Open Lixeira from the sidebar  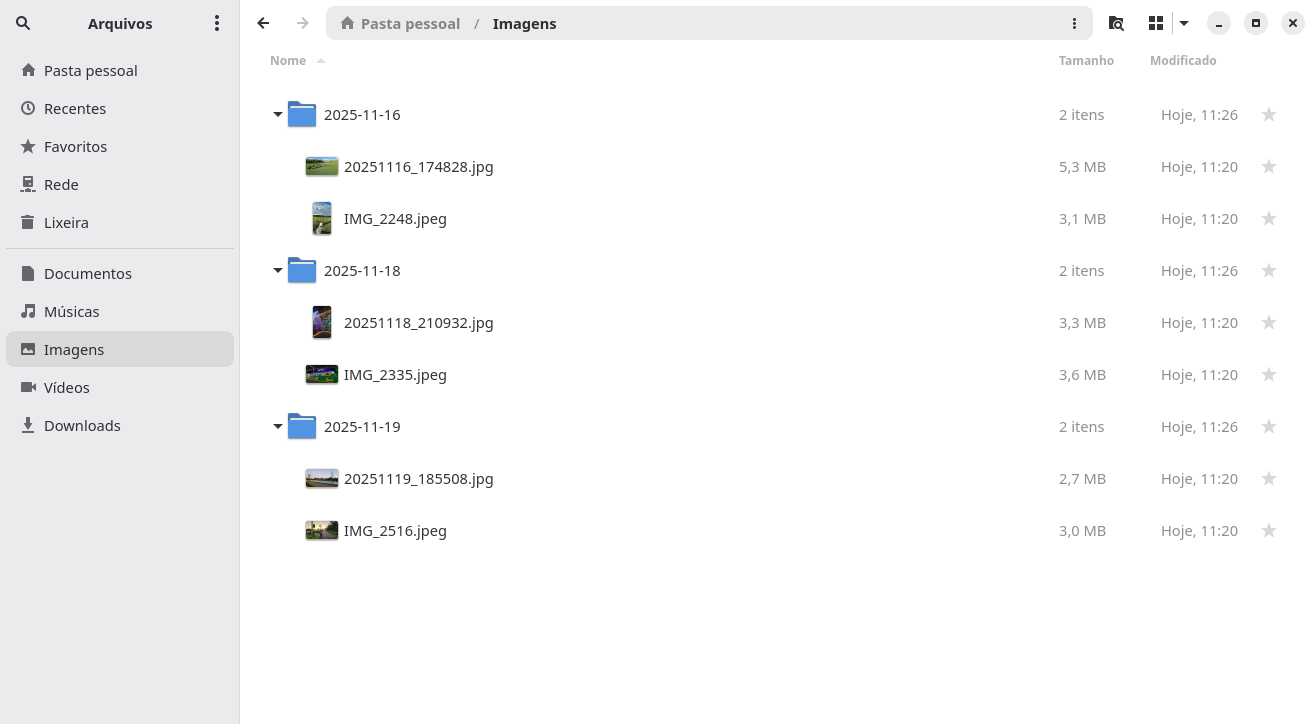point(66,222)
